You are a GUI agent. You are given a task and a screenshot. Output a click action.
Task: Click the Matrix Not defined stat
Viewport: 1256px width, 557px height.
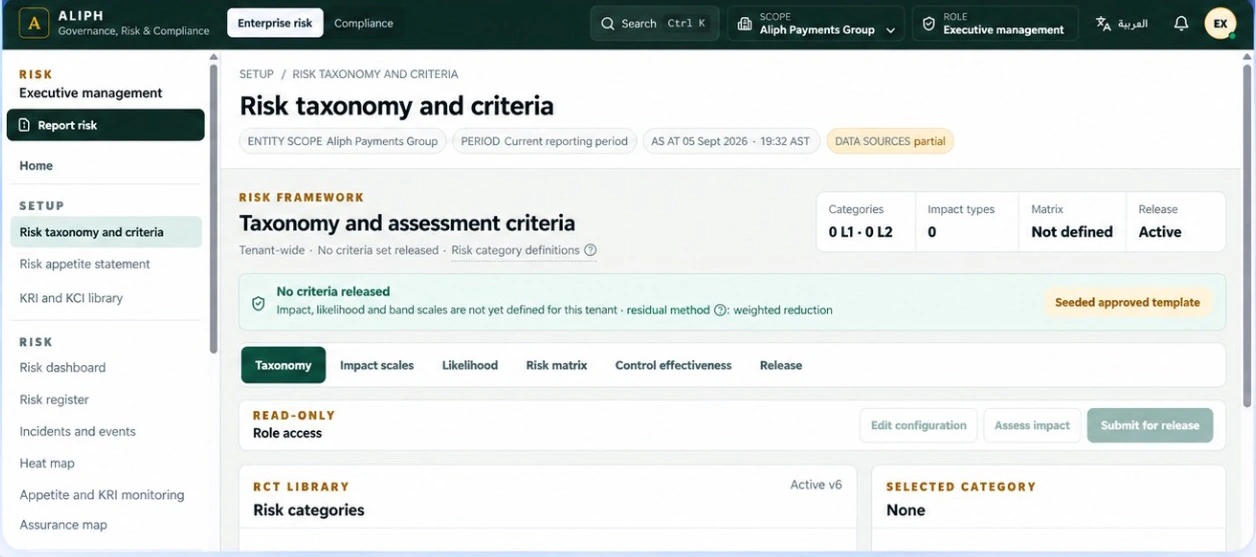coord(1072,221)
